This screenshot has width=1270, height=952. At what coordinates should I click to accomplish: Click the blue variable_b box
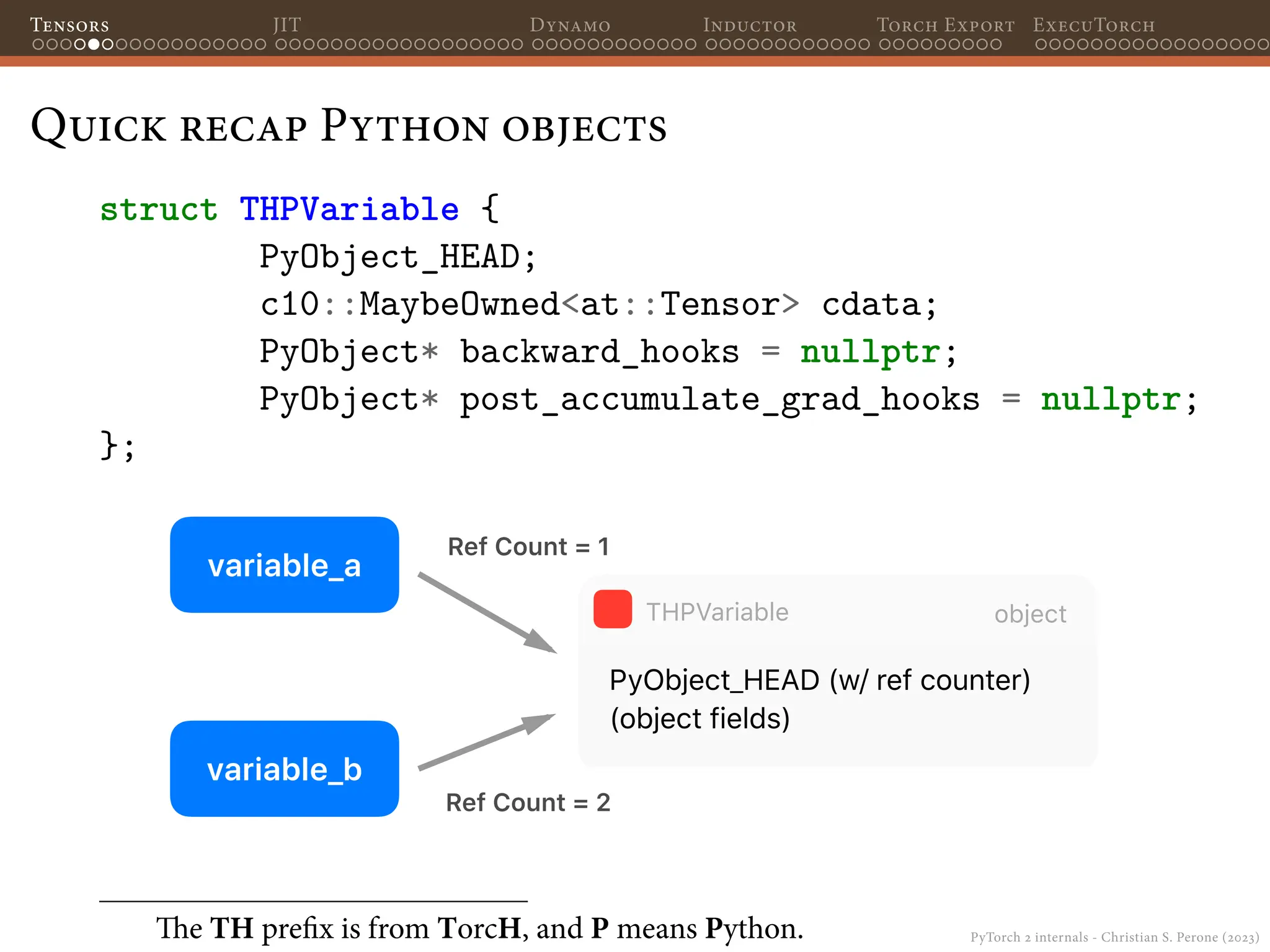point(285,769)
